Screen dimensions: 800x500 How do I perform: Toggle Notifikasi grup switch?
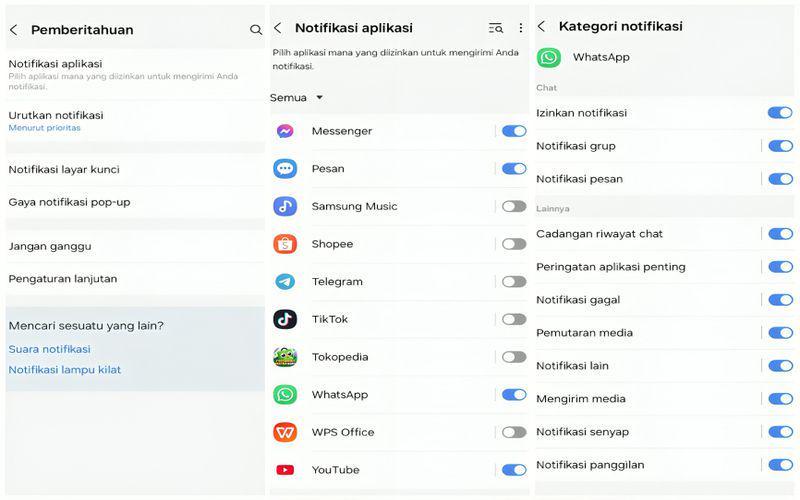point(780,146)
